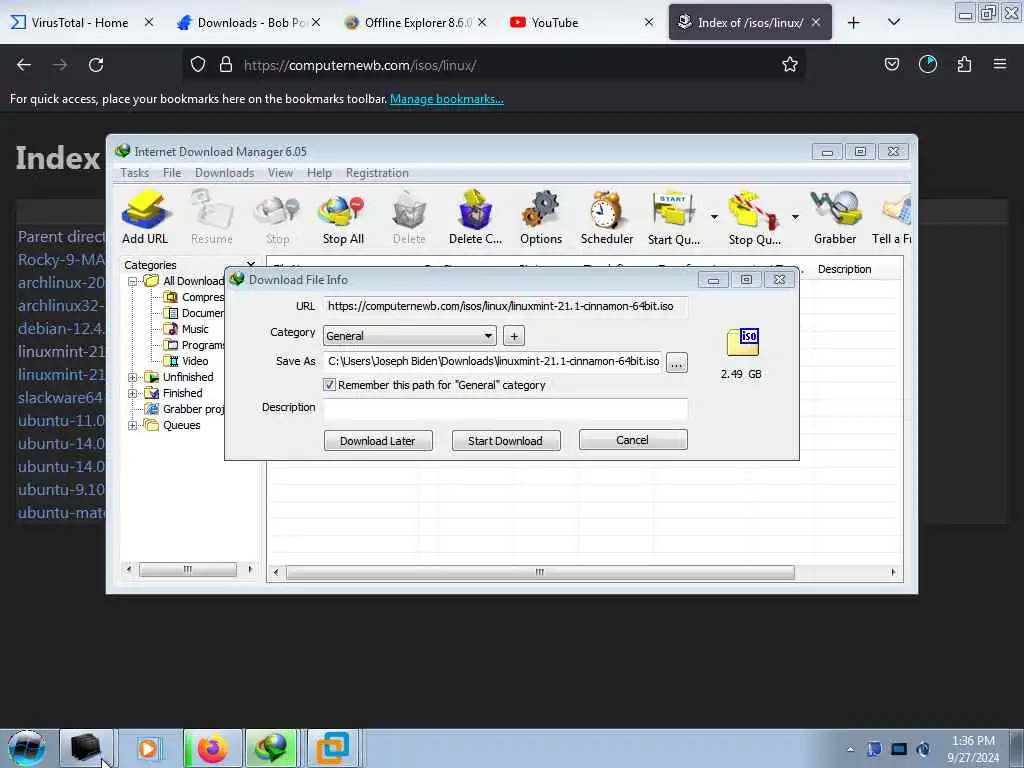Click the Save As path field
Viewport: 1024px width, 768px height.
492,361
